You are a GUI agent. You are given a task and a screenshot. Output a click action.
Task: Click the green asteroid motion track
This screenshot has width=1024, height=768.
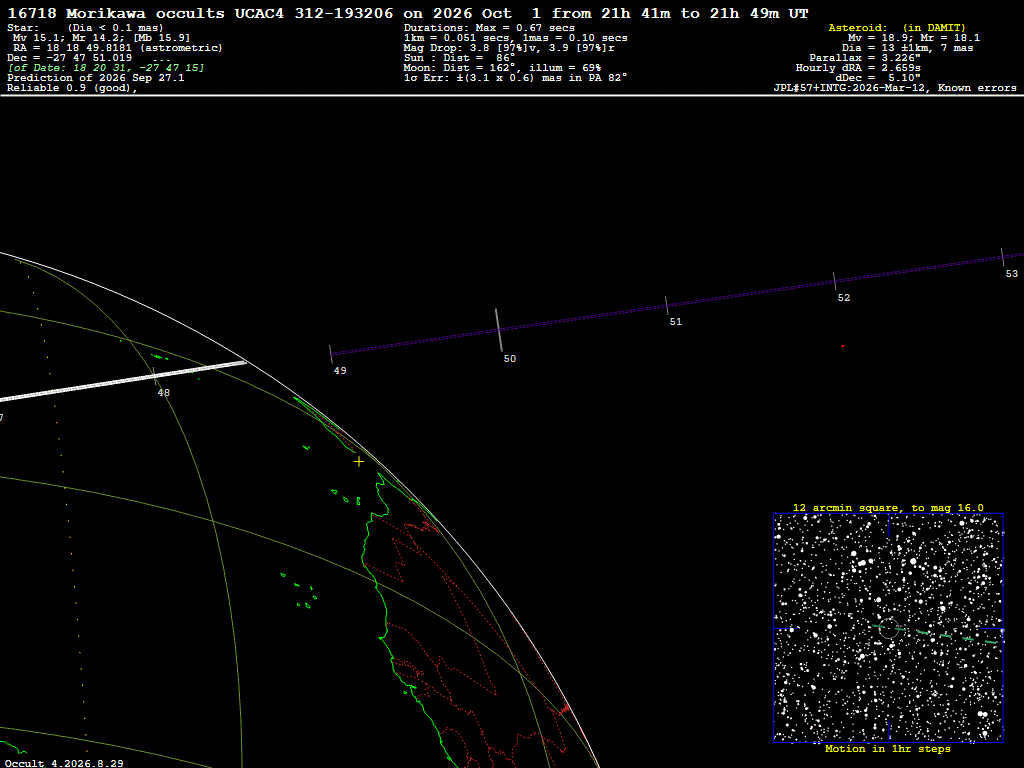click(935, 634)
